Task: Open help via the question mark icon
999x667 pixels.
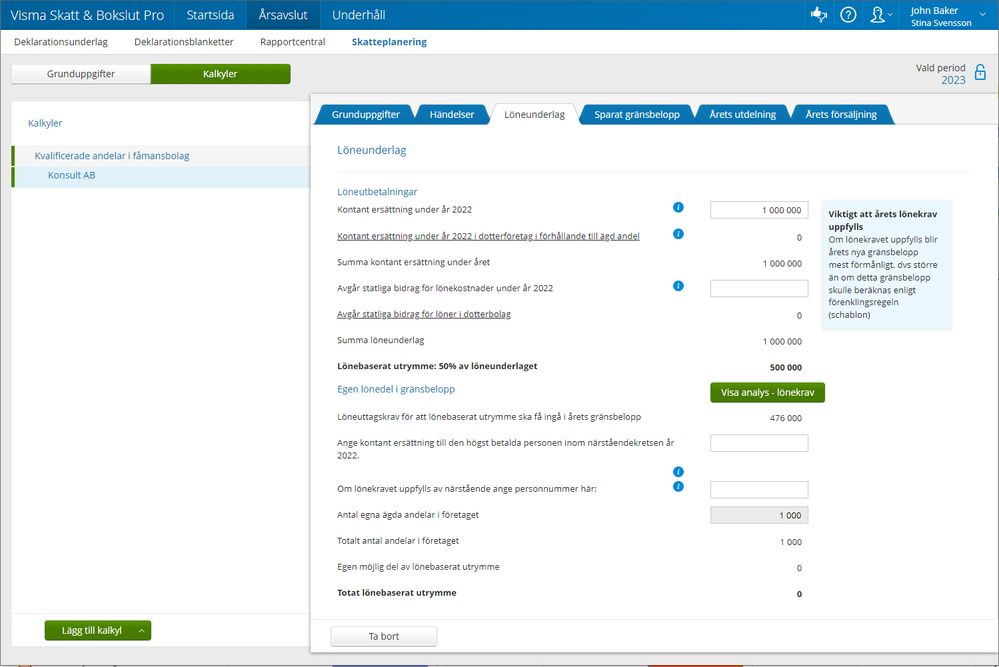Action: tap(848, 15)
